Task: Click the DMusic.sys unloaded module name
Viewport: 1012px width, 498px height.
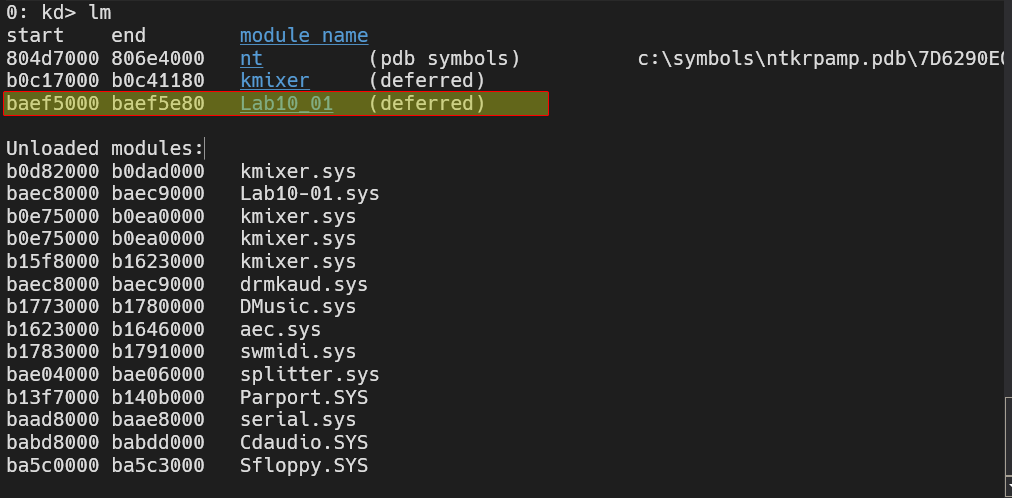Action: [x=298, y=307]
